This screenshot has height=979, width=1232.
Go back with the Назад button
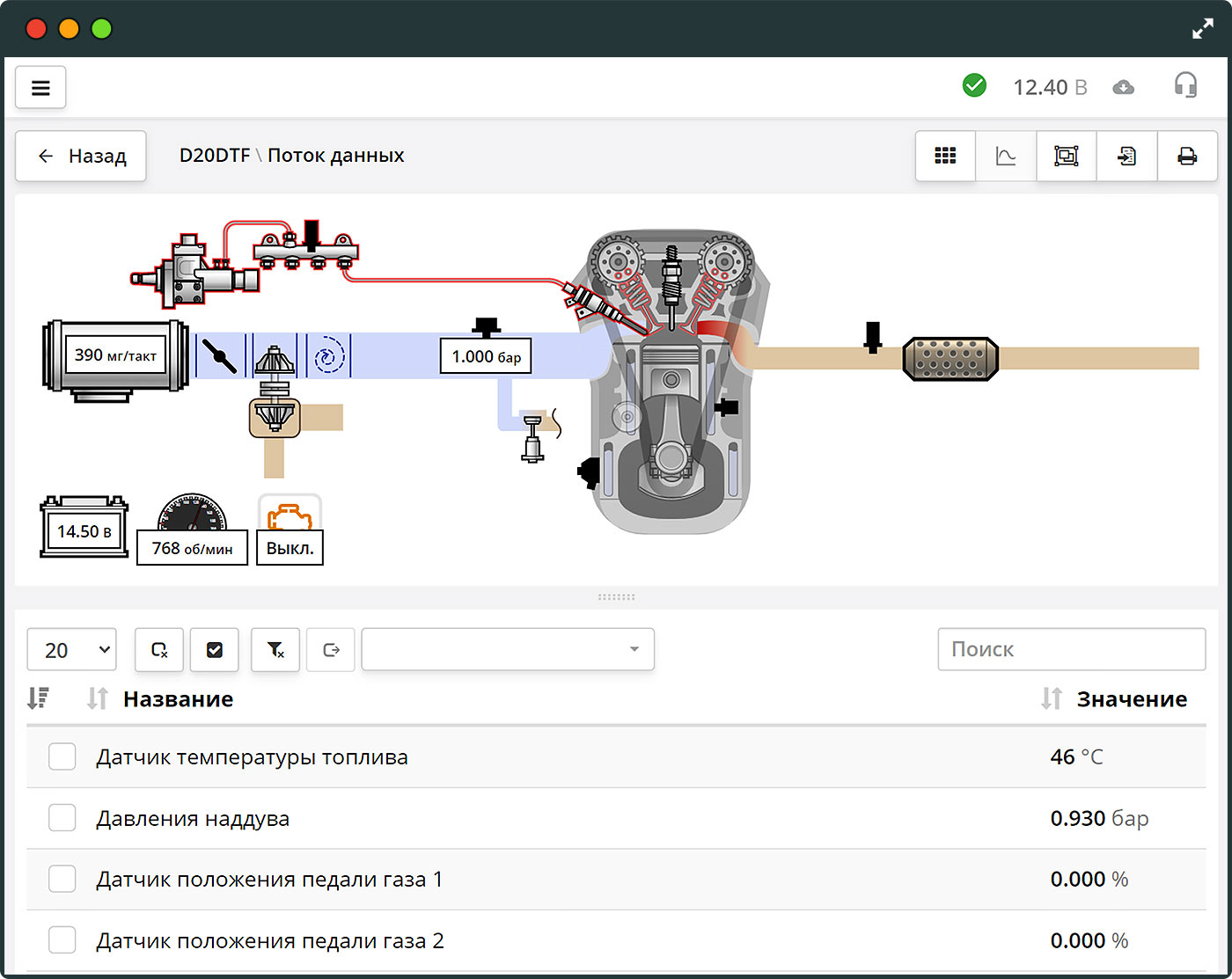coord(81,157)
